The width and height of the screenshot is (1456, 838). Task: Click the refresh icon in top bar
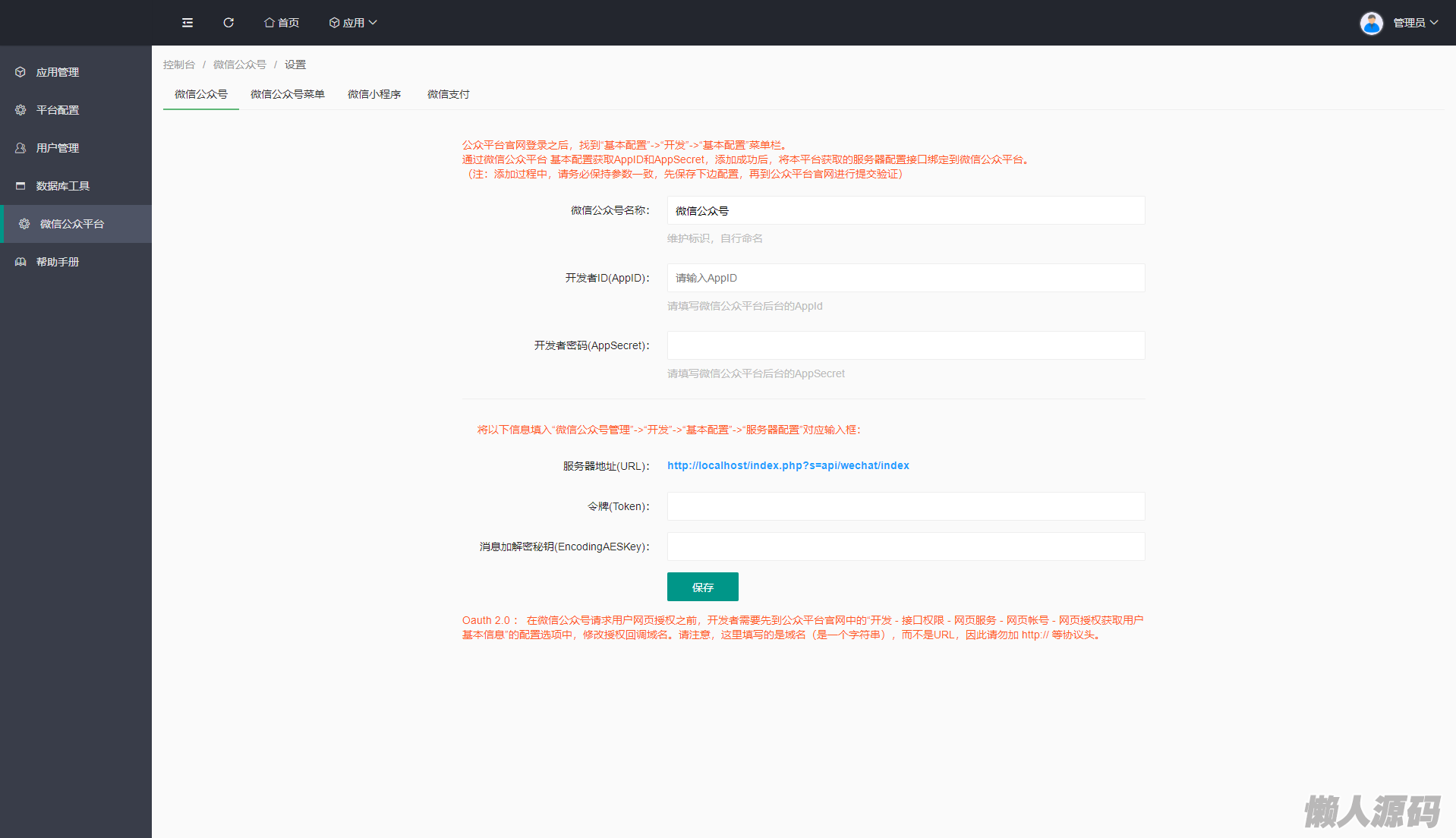point(228,23)
